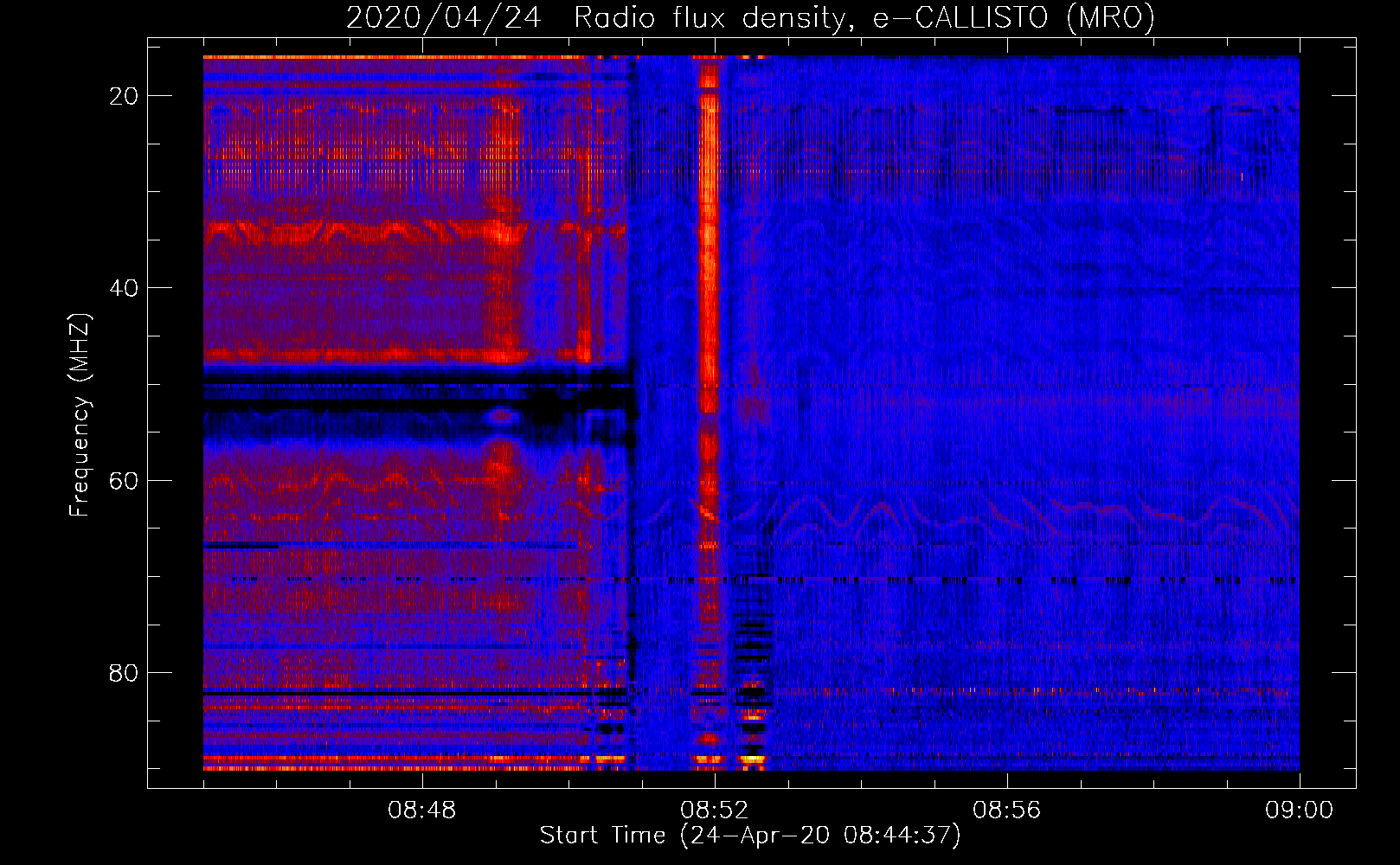The image size is (1400, 865).
Task: Click the frequency tick label '20'
Action: coord(125,96)
